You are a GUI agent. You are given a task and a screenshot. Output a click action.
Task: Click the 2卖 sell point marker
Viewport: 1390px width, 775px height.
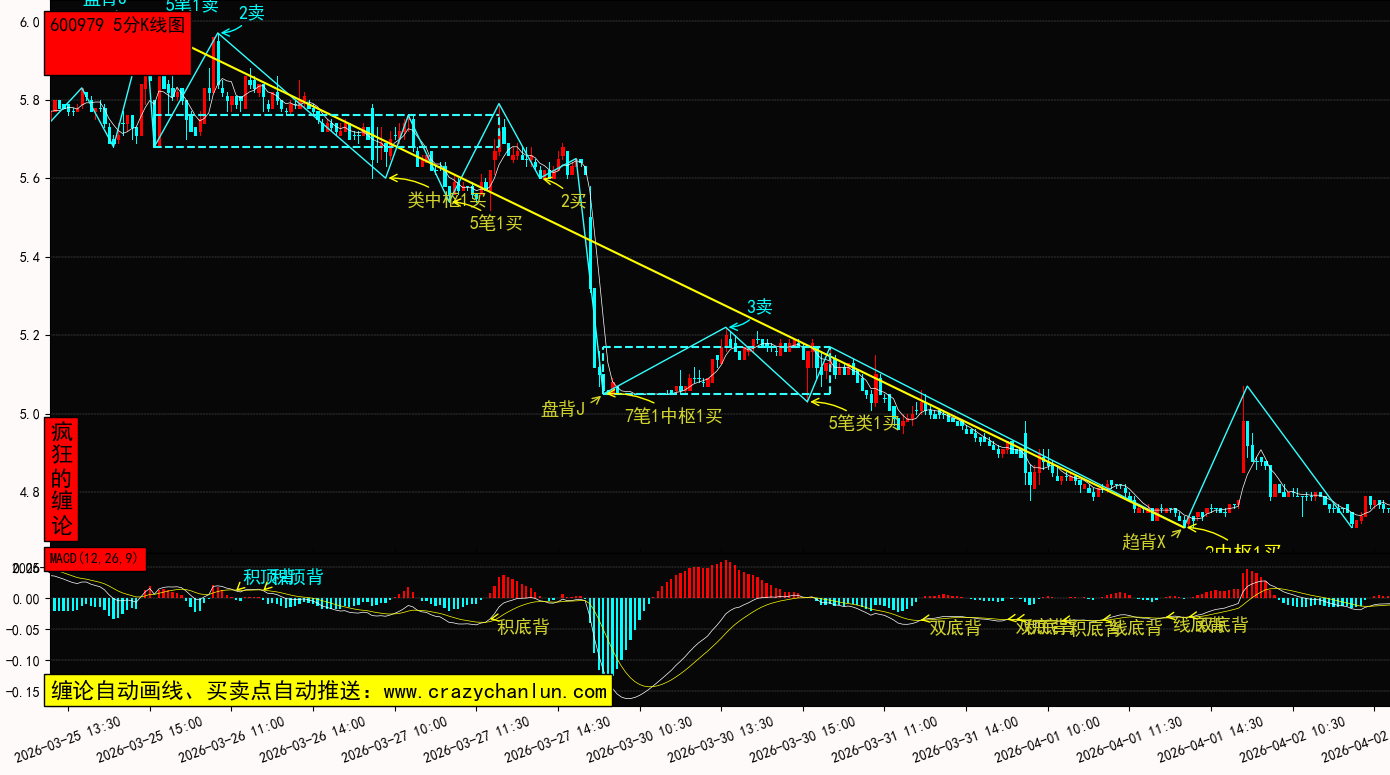coord(251,13)
